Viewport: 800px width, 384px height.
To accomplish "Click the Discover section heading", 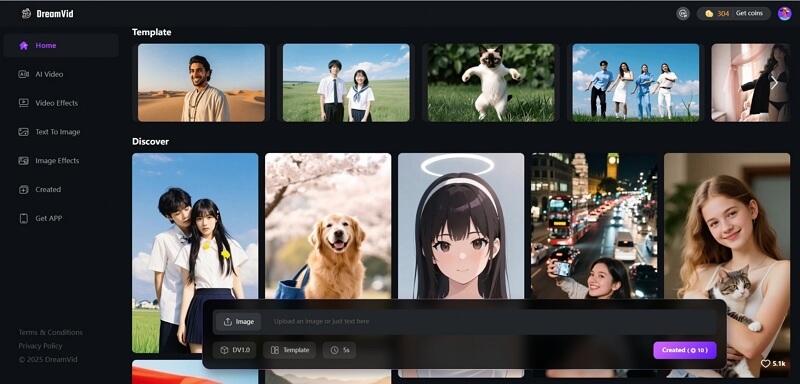I will (150, 141).
